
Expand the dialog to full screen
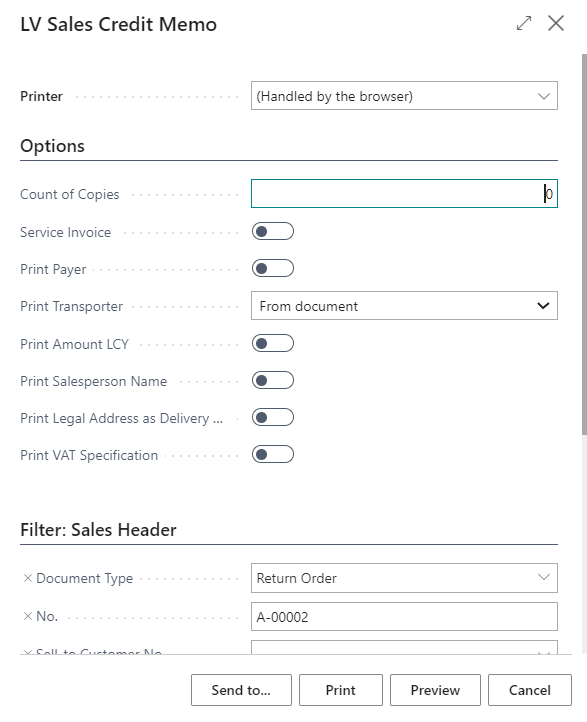coord(524,23)
